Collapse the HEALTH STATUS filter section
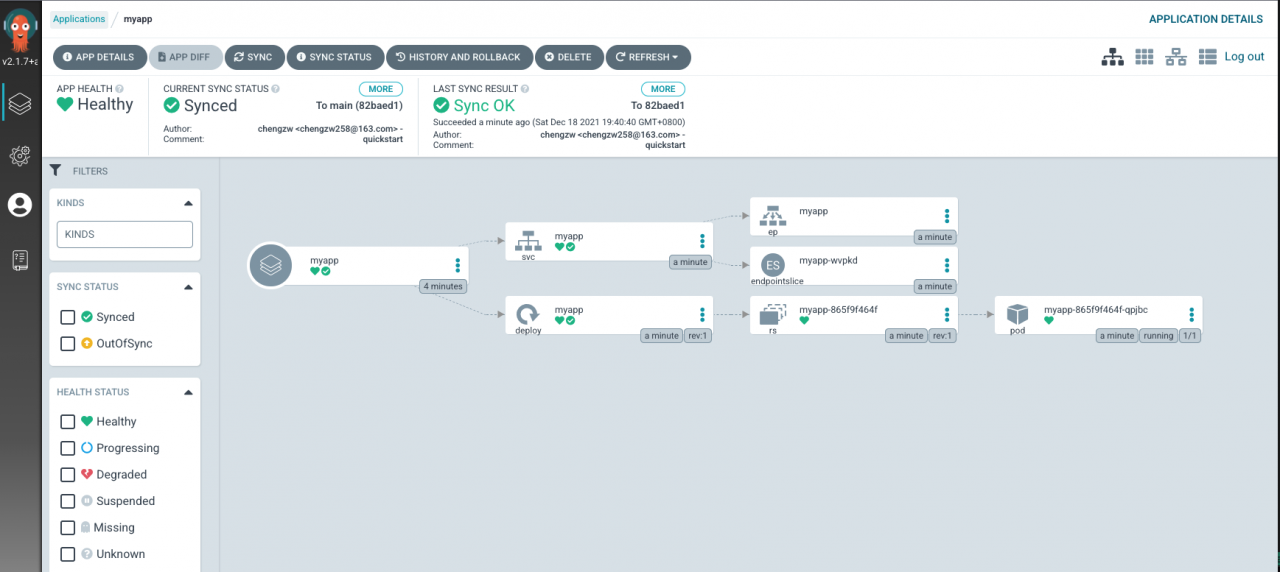Image resolution: width=1280 pixels, height=572 pixels. click(x=188, y=392)
